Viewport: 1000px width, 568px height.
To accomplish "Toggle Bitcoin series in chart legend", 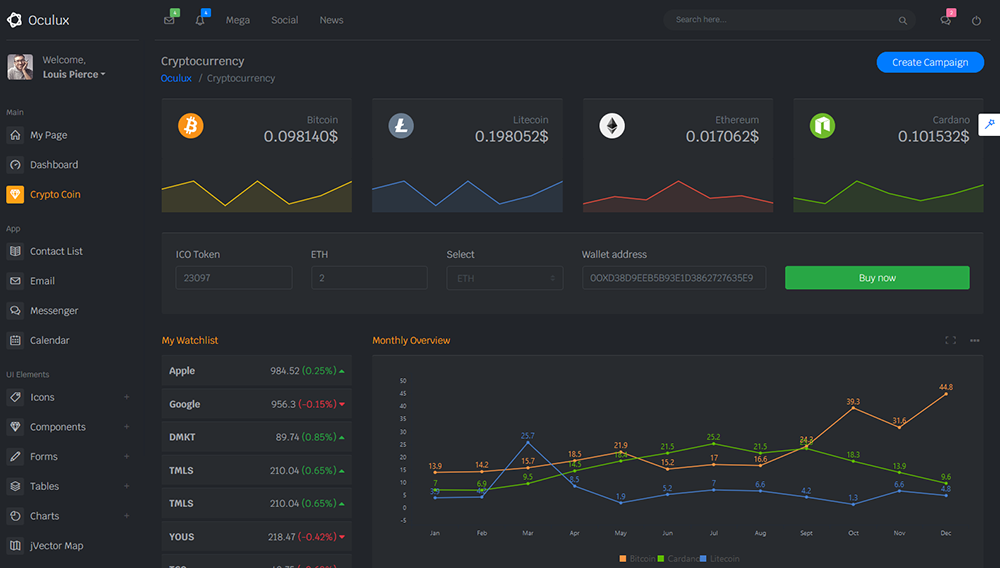I will click(x=638, y=559).
